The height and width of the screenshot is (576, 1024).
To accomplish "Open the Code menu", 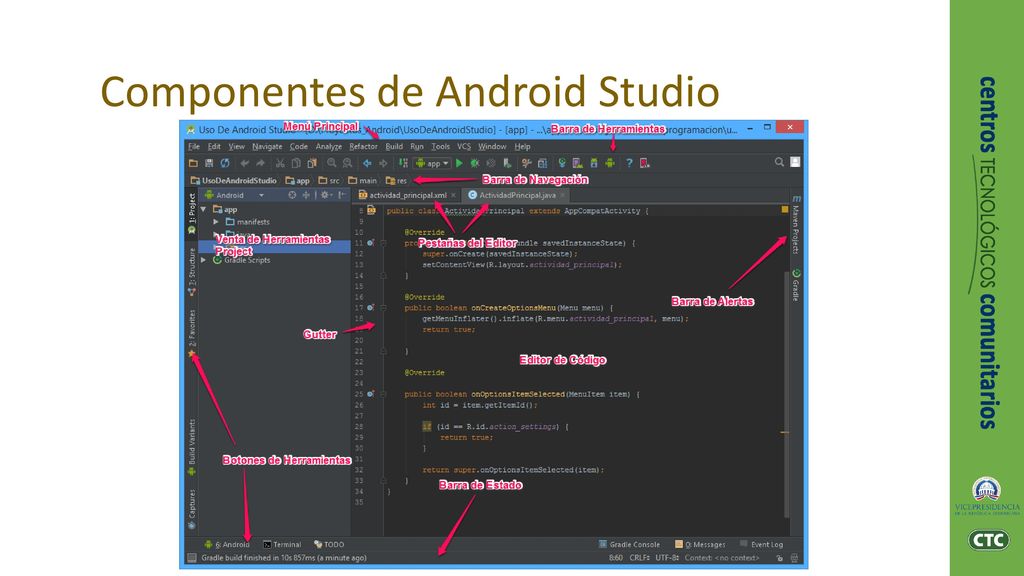I will pos(298,146).
